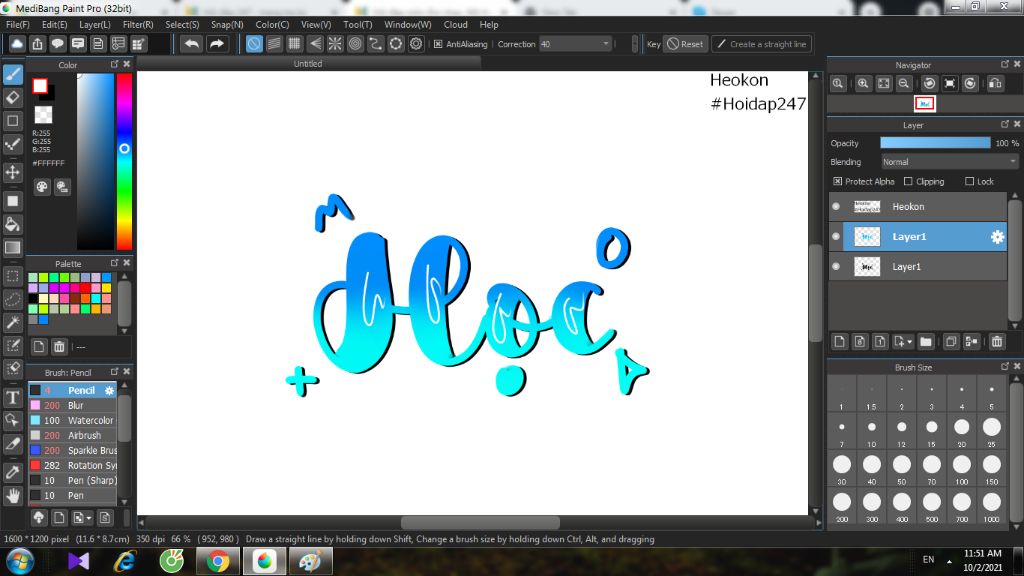This screenshot has height=576, width=1024.
Task: Click the rainbow hue bar
Action: (x=124, y=161)
